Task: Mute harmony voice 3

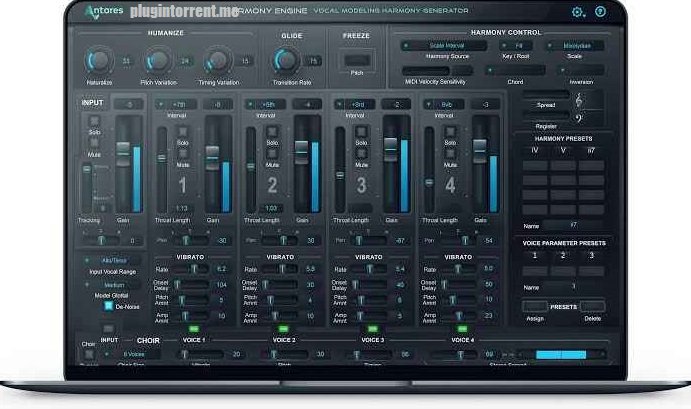Action: [x=361, y=153]
